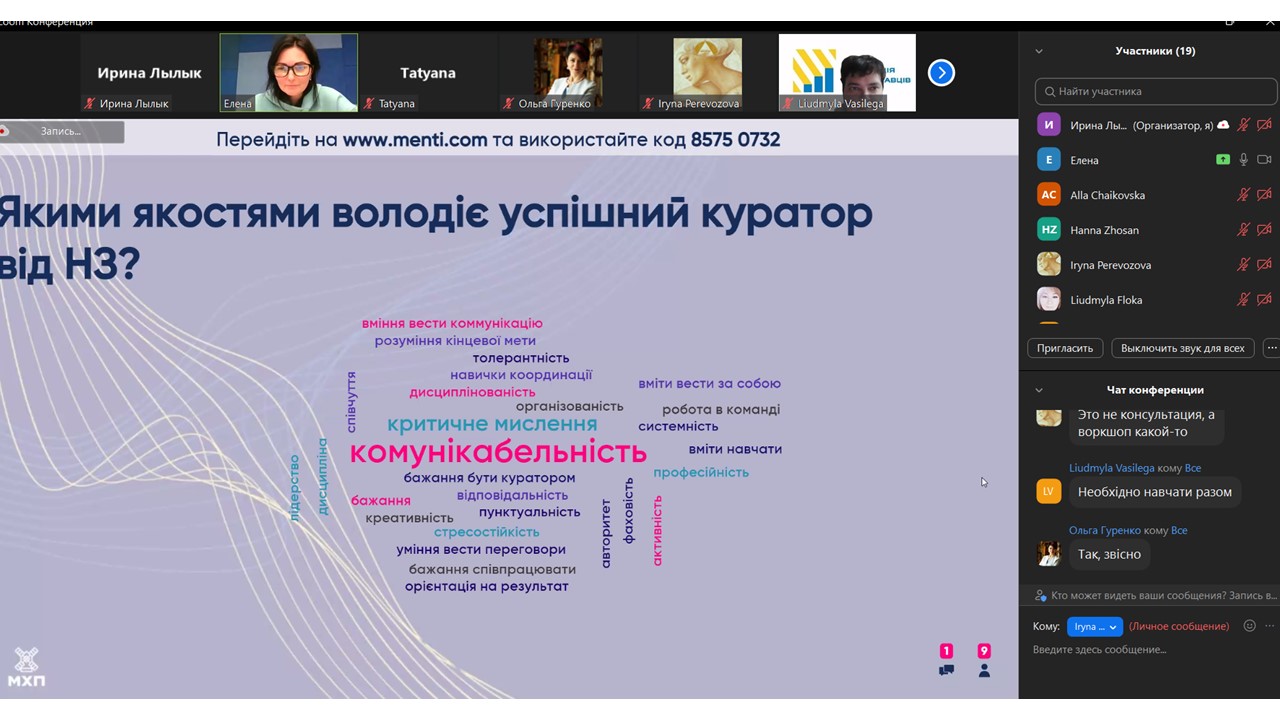Collapse the Участники panel with chevron
1280x720 pixels.
pyautogui.click(x=1039, y=51)
